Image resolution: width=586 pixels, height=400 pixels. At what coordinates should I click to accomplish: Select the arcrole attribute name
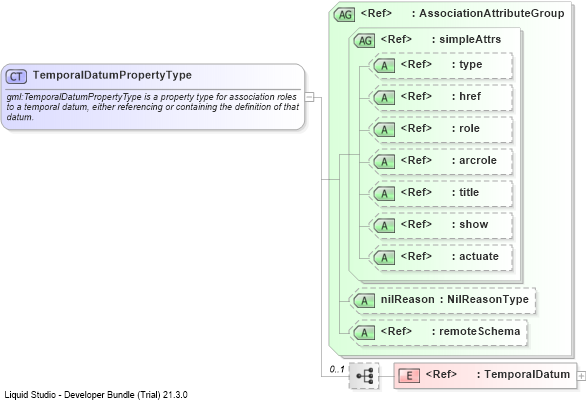tap(478, 160)
